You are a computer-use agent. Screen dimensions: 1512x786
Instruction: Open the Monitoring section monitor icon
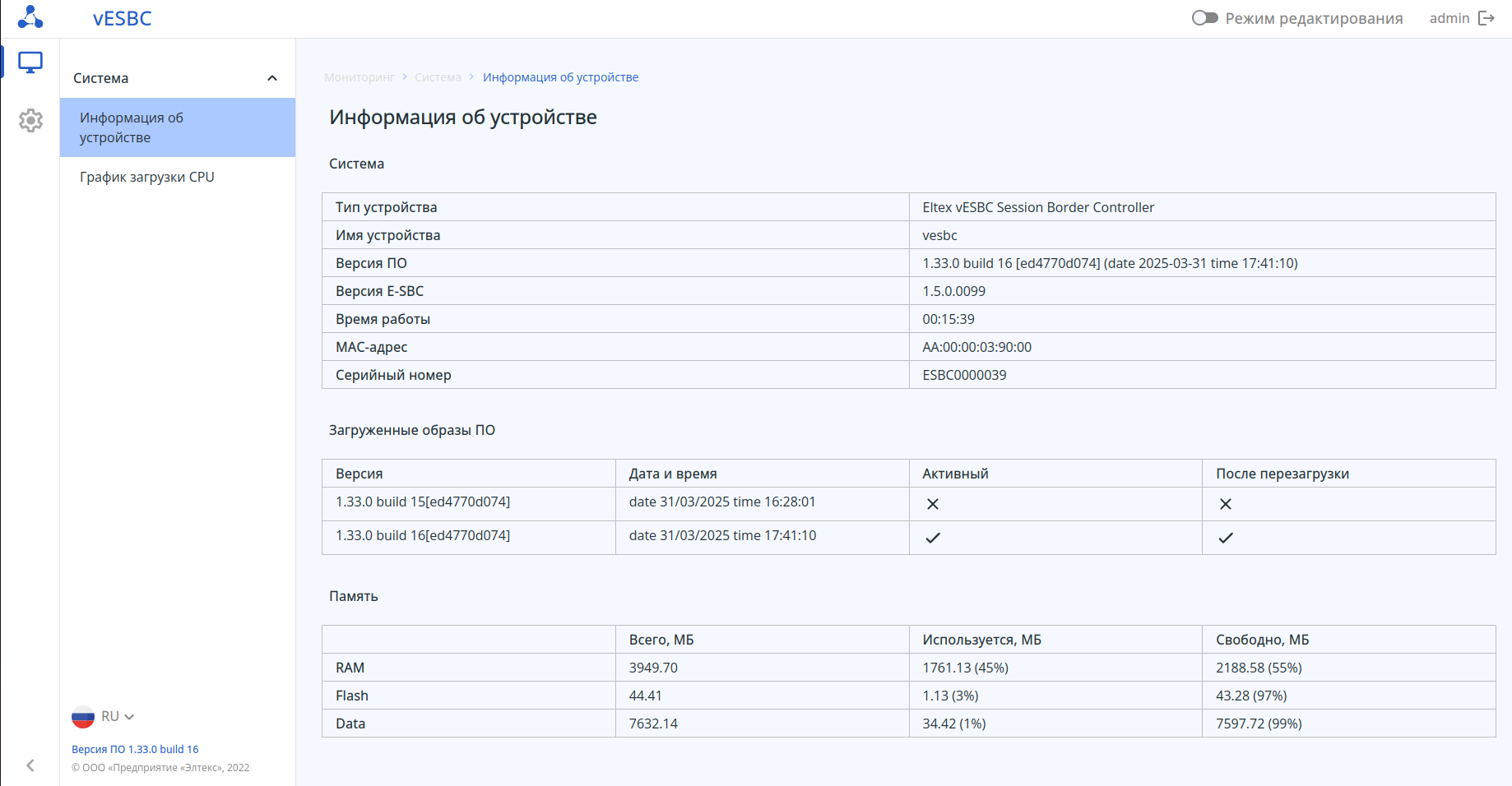tap(30, 62)
